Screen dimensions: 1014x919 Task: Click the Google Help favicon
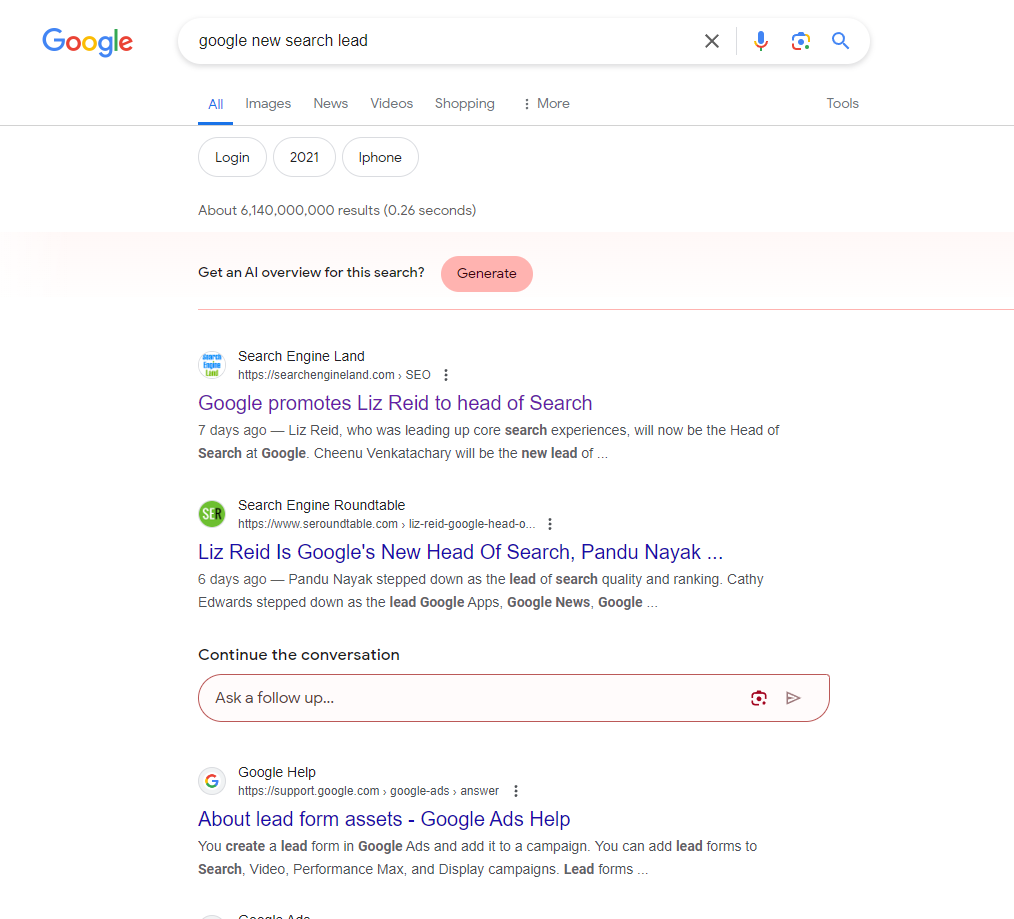(x=212, y=781)
